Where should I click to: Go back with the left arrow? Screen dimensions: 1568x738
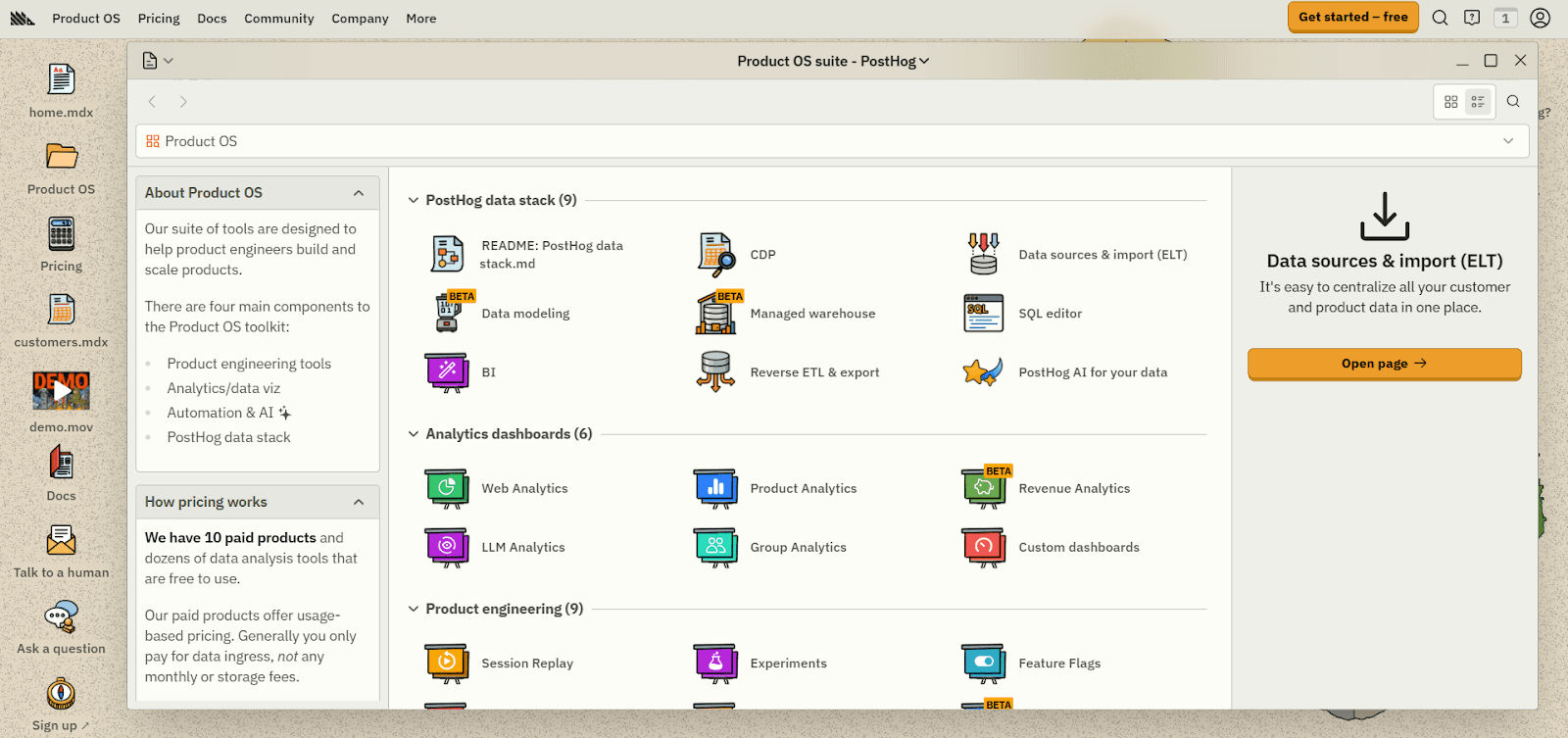(152, 102)
